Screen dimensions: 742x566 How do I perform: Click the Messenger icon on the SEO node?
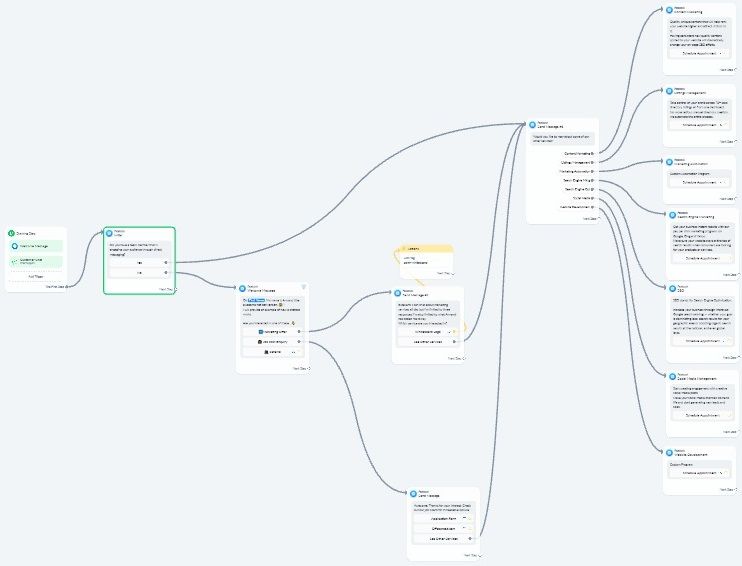[669, 289]
